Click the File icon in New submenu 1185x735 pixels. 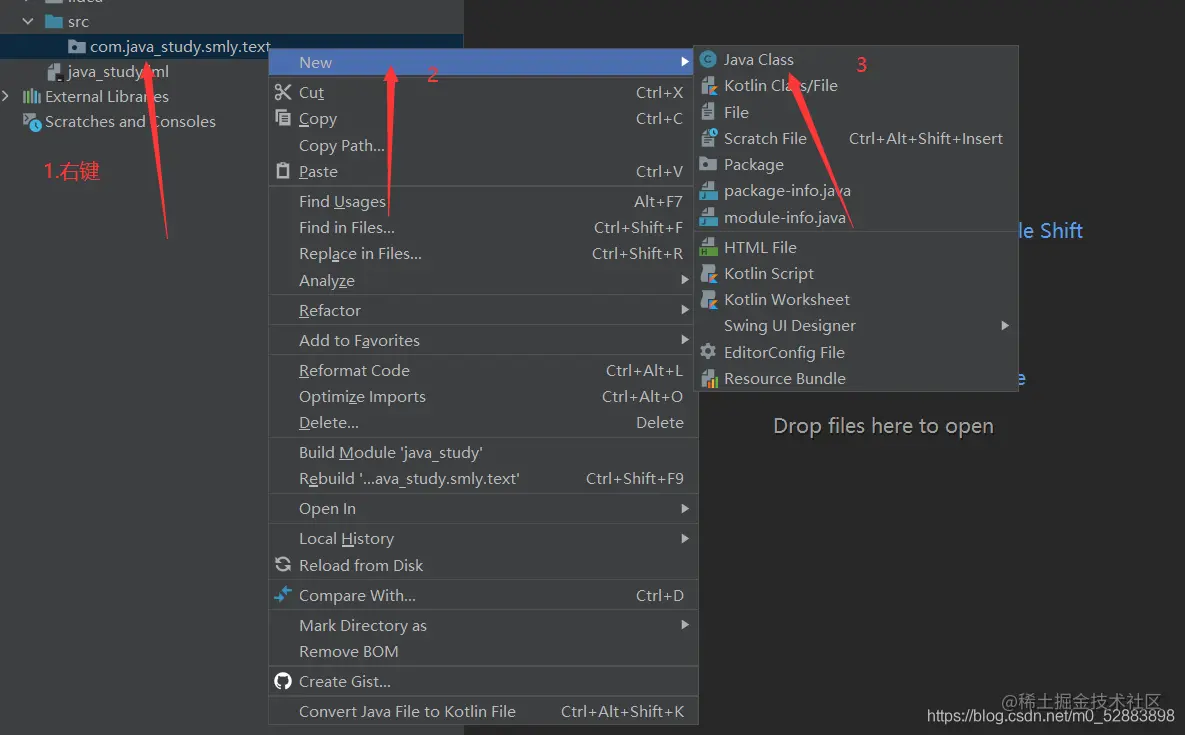point(707,112)
